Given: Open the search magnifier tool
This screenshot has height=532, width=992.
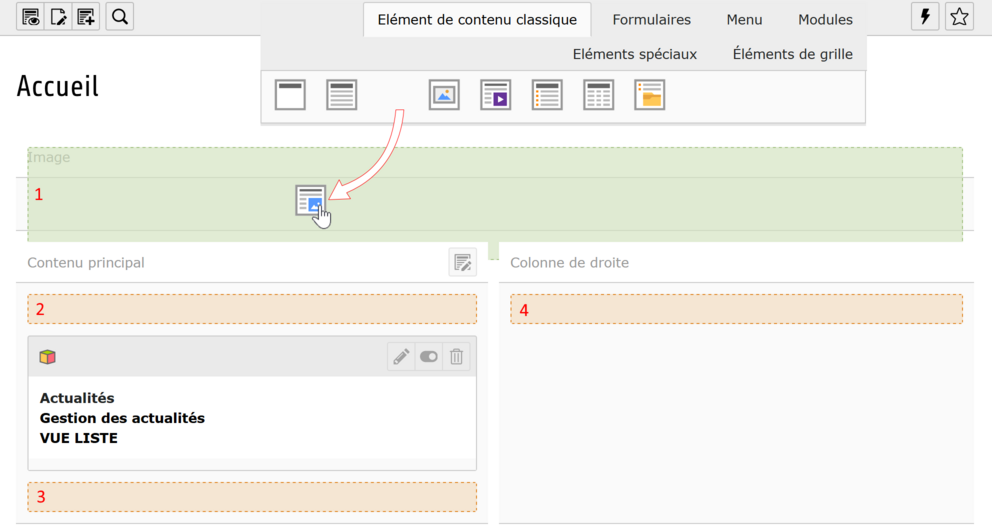Looking at the screenshot, I should pos(119,17).
